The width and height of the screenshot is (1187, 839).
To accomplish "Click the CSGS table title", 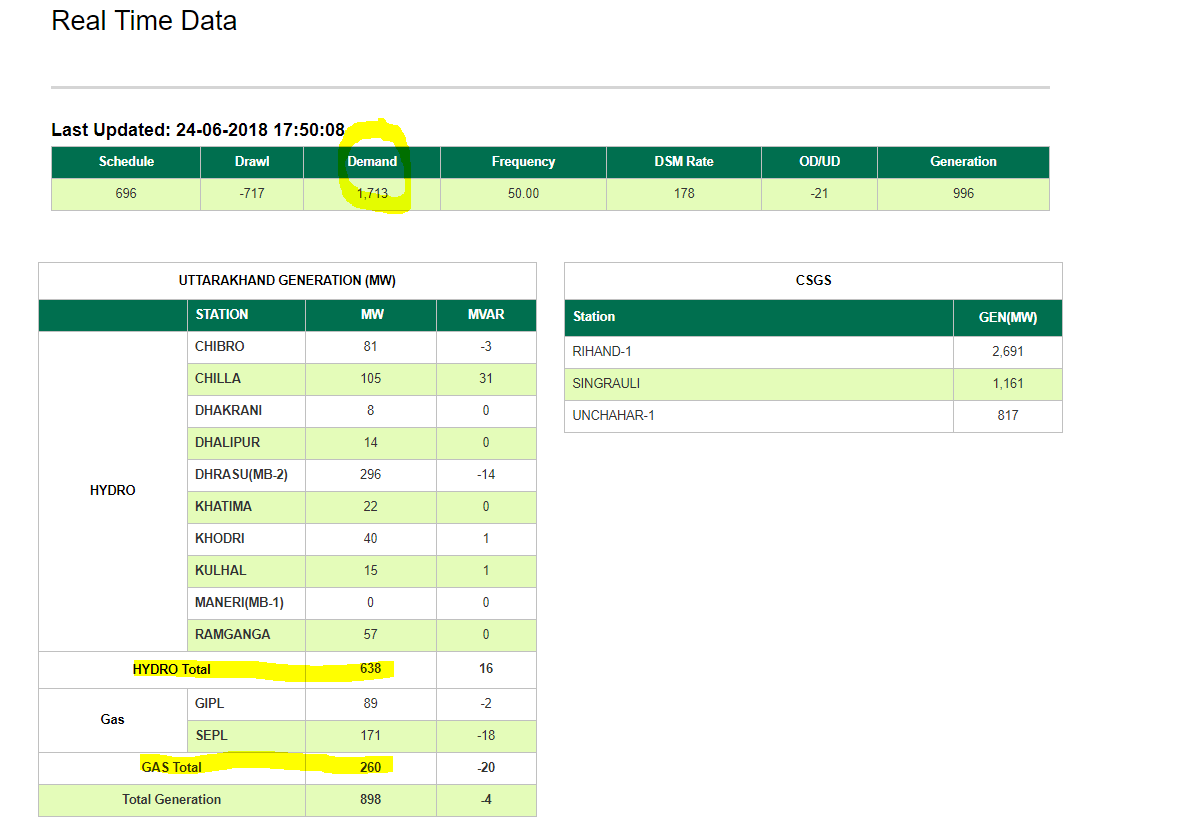I will (814, 281).
